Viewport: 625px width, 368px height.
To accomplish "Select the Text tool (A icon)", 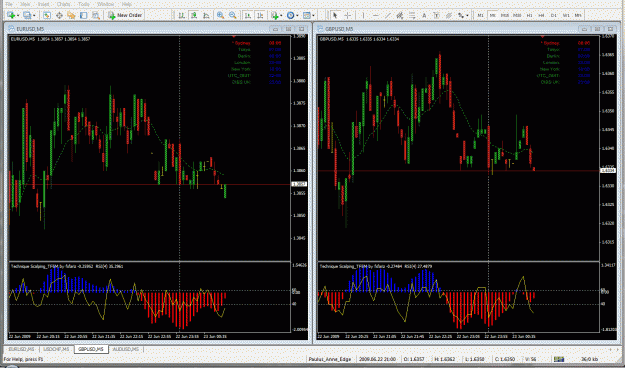I will [x=424, y=15].
